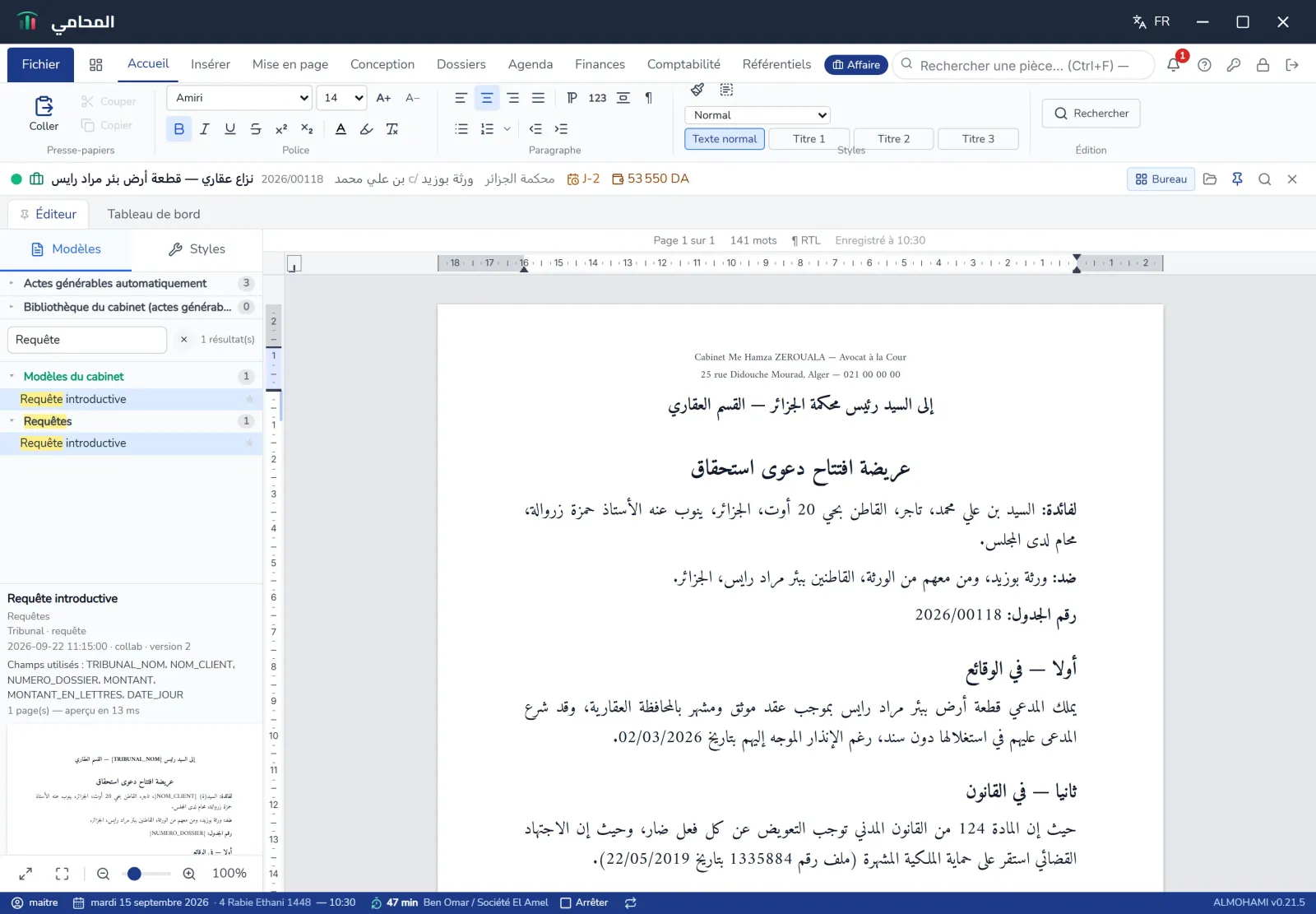Expand Actes générables automatiquement
The image size is (1316, 914).
point(12,283)
